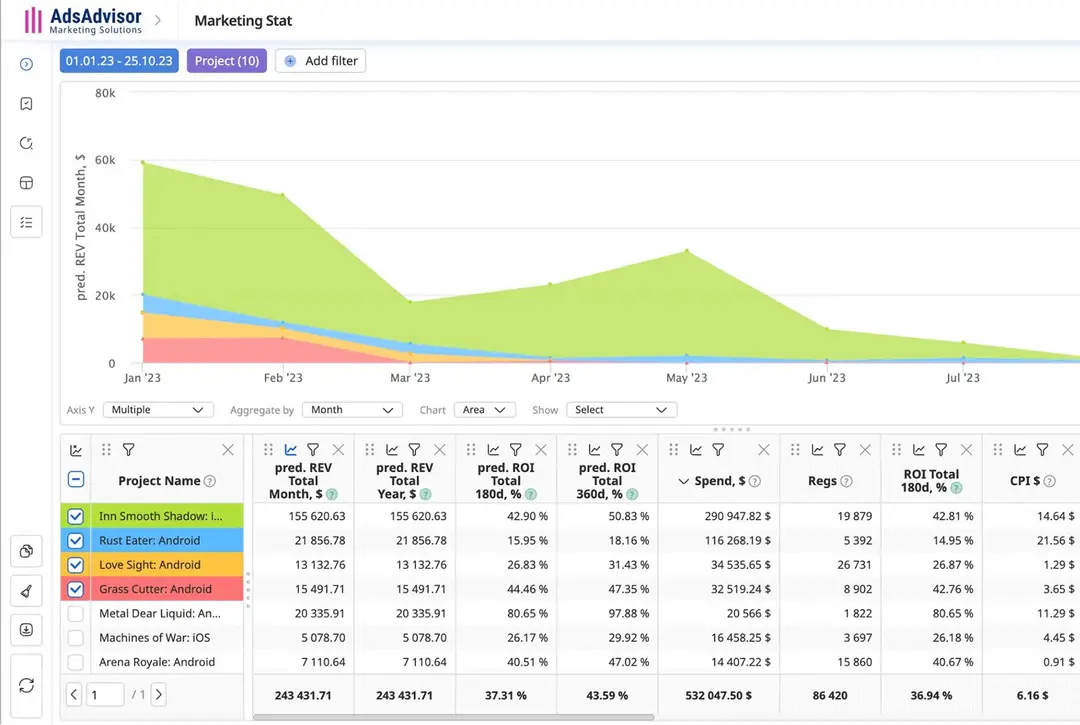
Task: Click the download icon in sidebar
Action: point(26,630)
